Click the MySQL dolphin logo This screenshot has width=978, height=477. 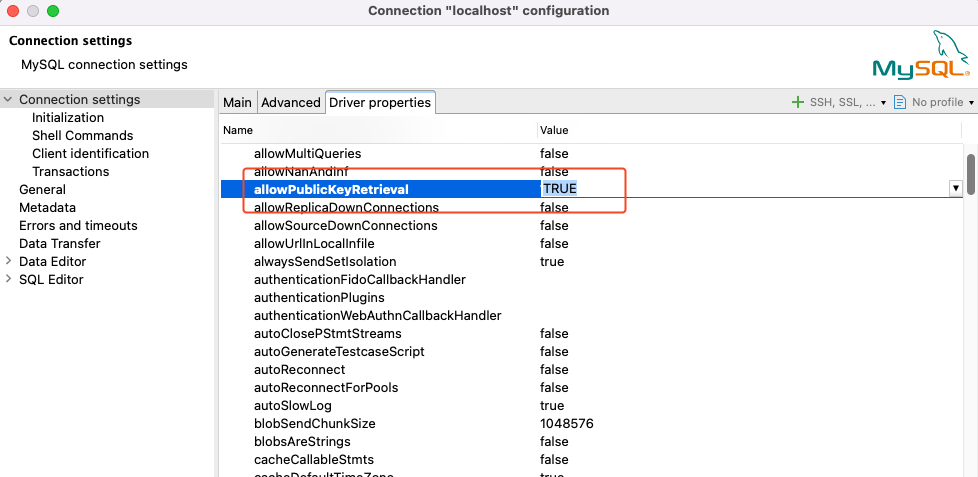click(x=921, y=56)
